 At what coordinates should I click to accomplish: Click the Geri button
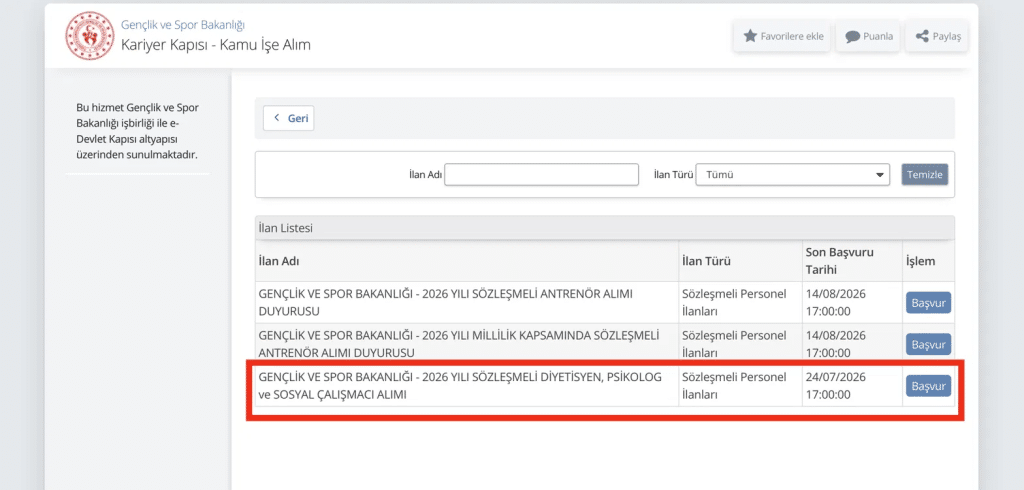tap(289, 118)
